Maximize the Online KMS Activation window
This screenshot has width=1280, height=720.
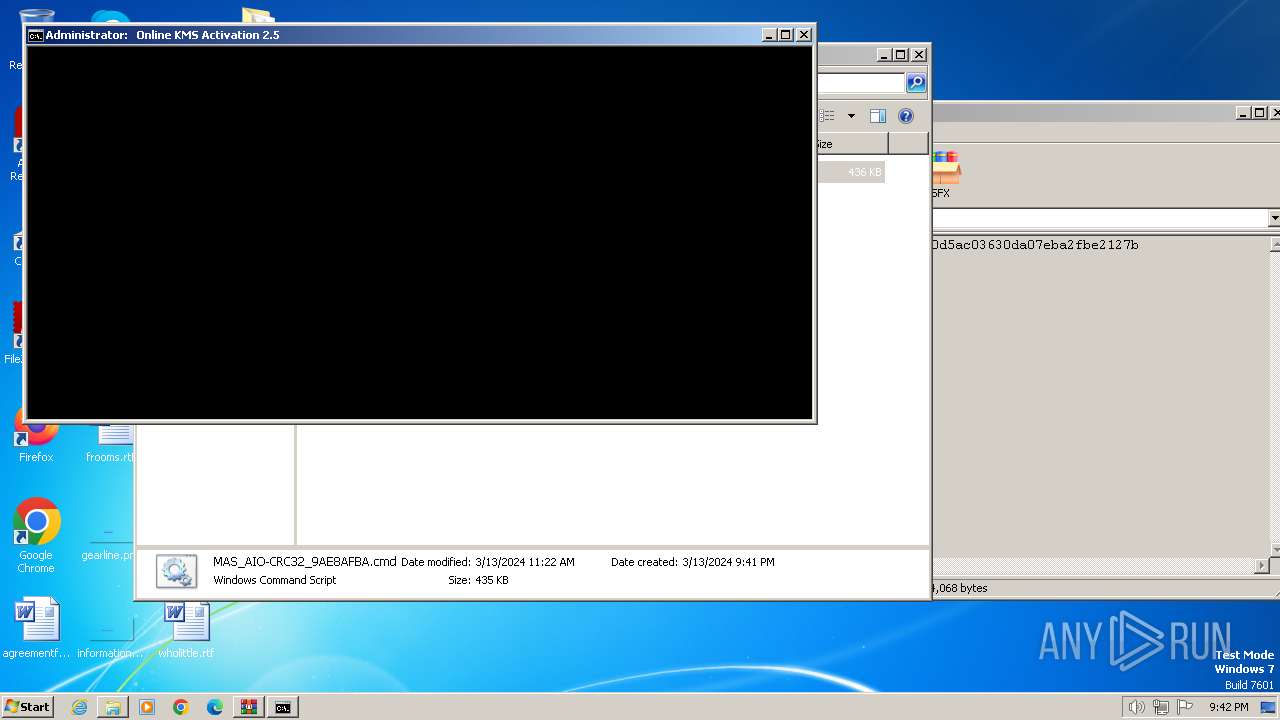click(786, 35)
